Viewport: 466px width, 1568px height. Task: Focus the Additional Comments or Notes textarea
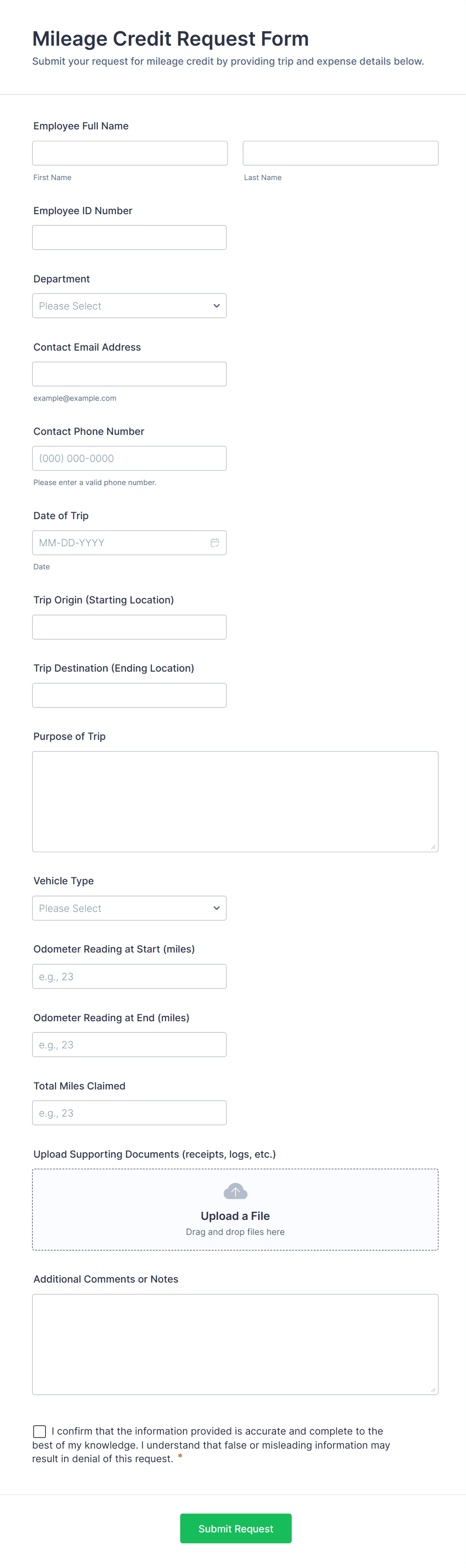click(235, 1344)
